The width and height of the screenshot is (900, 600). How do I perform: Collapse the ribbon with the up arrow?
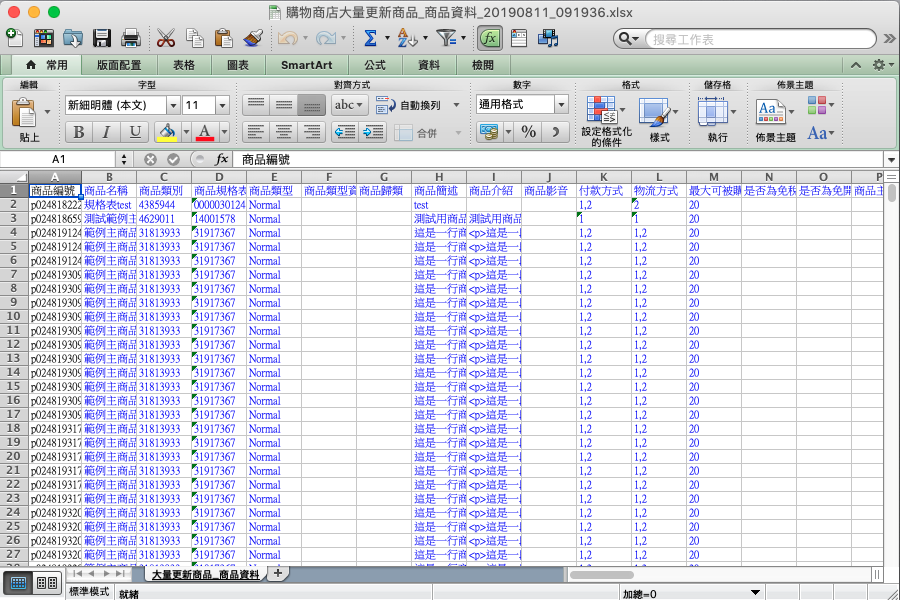pos(856,65)
